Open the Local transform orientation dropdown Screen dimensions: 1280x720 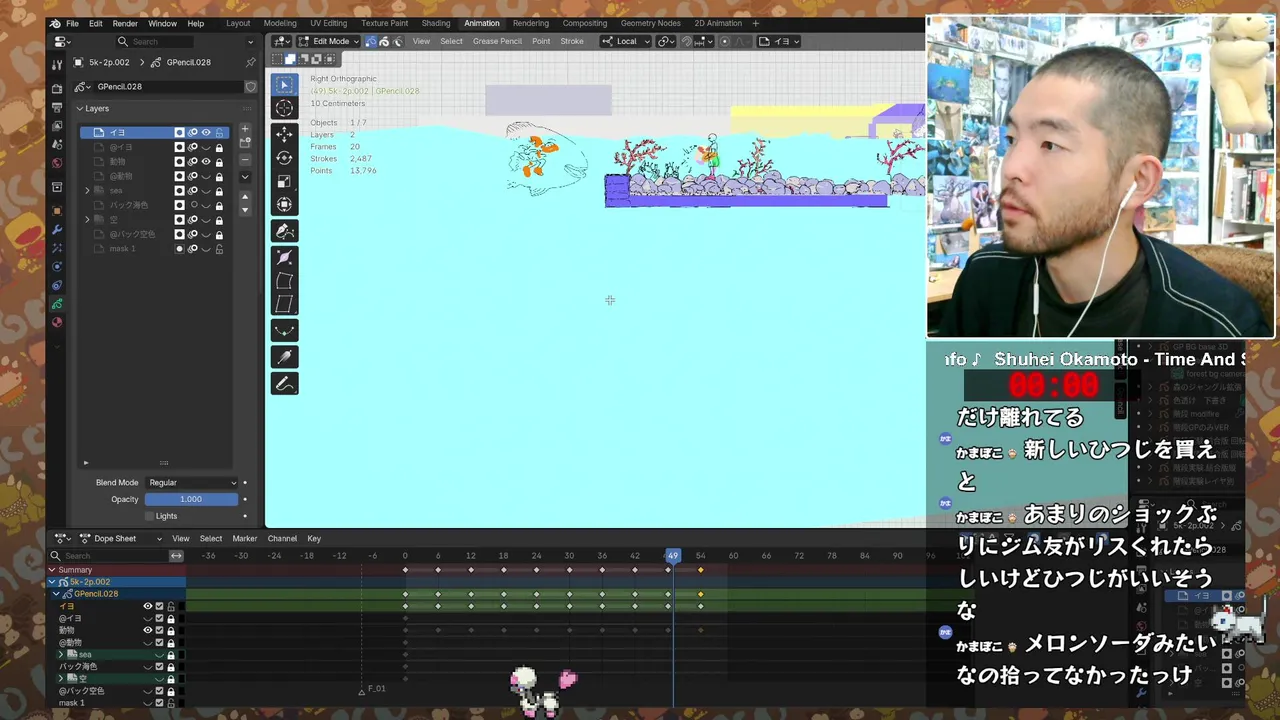click(x=625, y=41)
